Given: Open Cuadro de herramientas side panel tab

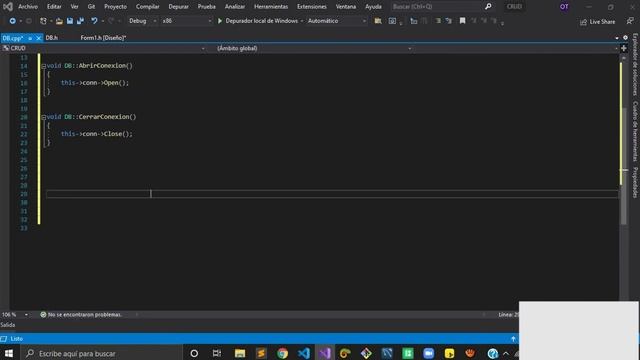Looking at the screenshot, I should [x=635, y=131].
